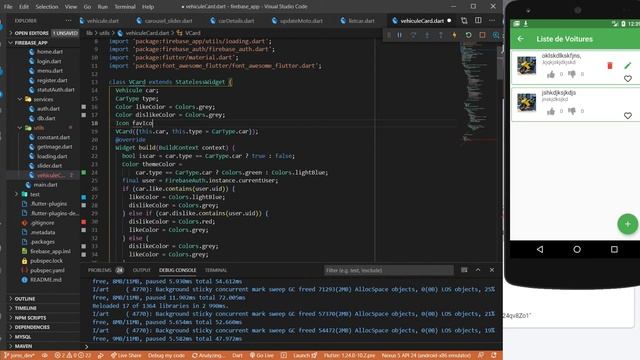Image resolution: width=640 pixels, height=360 pixels.
Task: Collapse the OPEN EDITORS section
Action: (43, 33)
